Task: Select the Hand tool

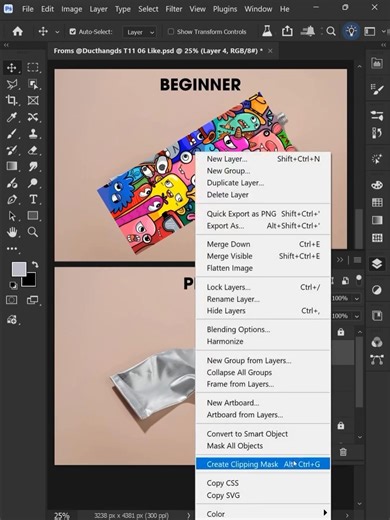Action: [12, 232]
